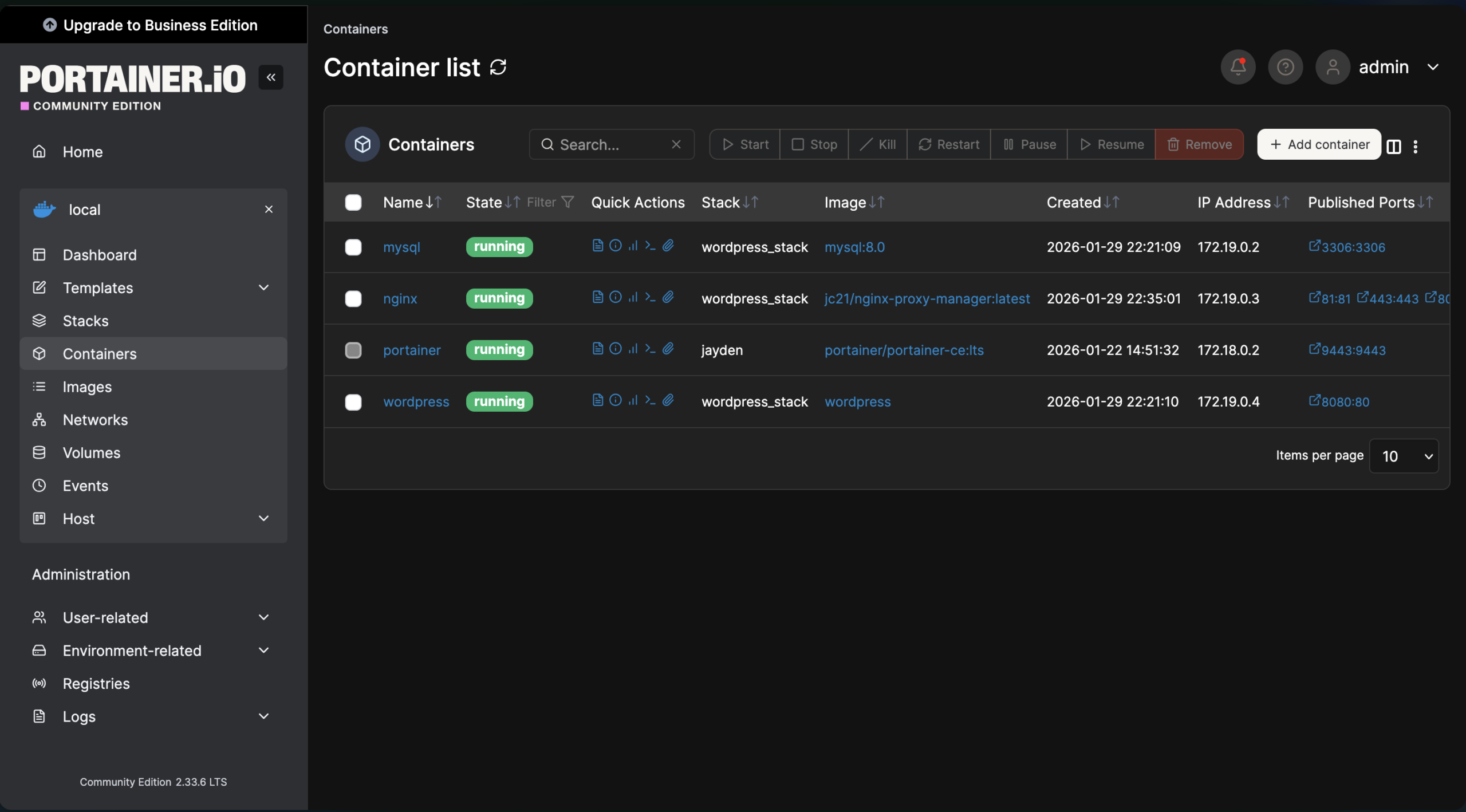Open Stacks from the sidebar
Screen dimensions: 1466x812
(85, 321)
